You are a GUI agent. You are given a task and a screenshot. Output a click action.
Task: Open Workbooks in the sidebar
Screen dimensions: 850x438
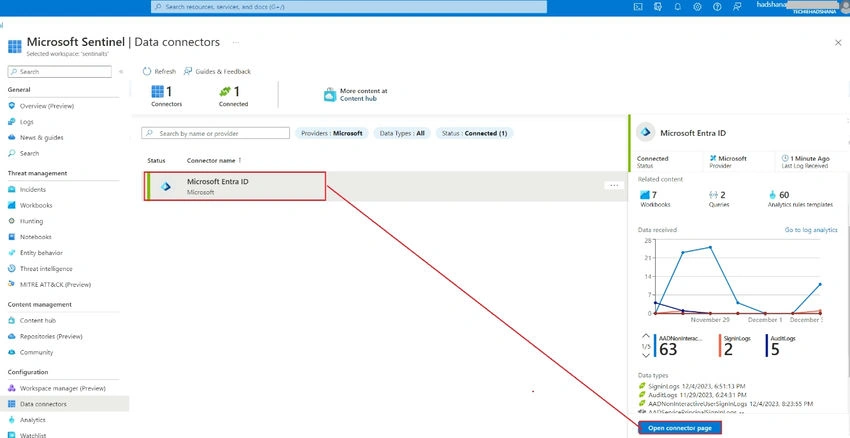click(x=36, y=205)
